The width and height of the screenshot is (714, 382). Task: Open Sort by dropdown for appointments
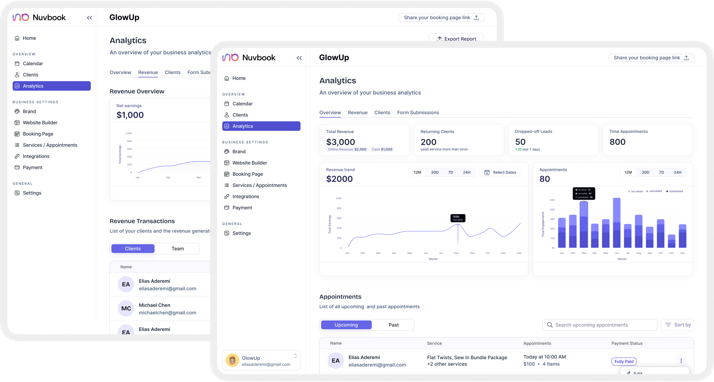(x=678, y=325)
